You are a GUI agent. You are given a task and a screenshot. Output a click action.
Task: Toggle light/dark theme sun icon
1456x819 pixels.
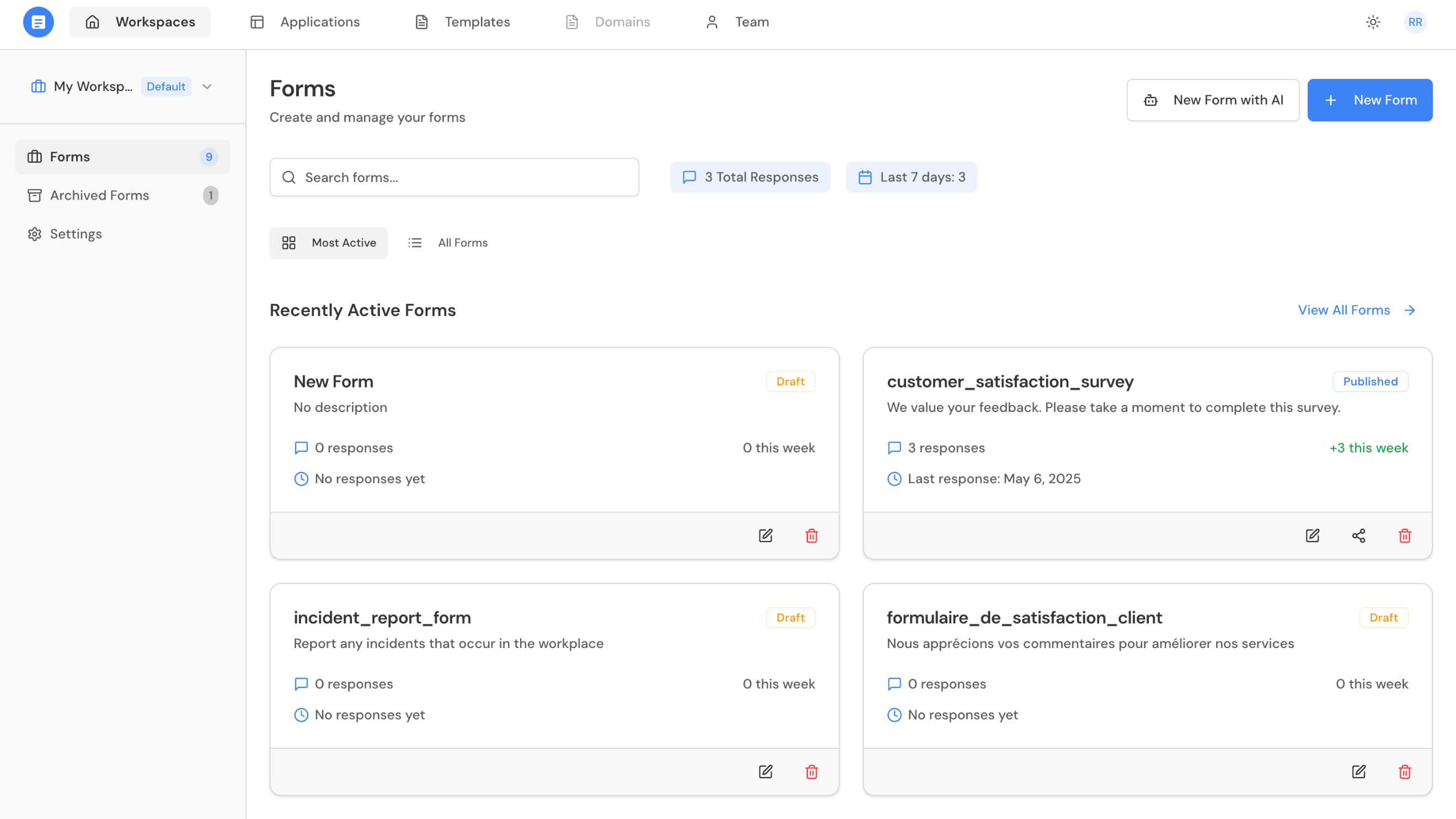(x=1373, y=22)
